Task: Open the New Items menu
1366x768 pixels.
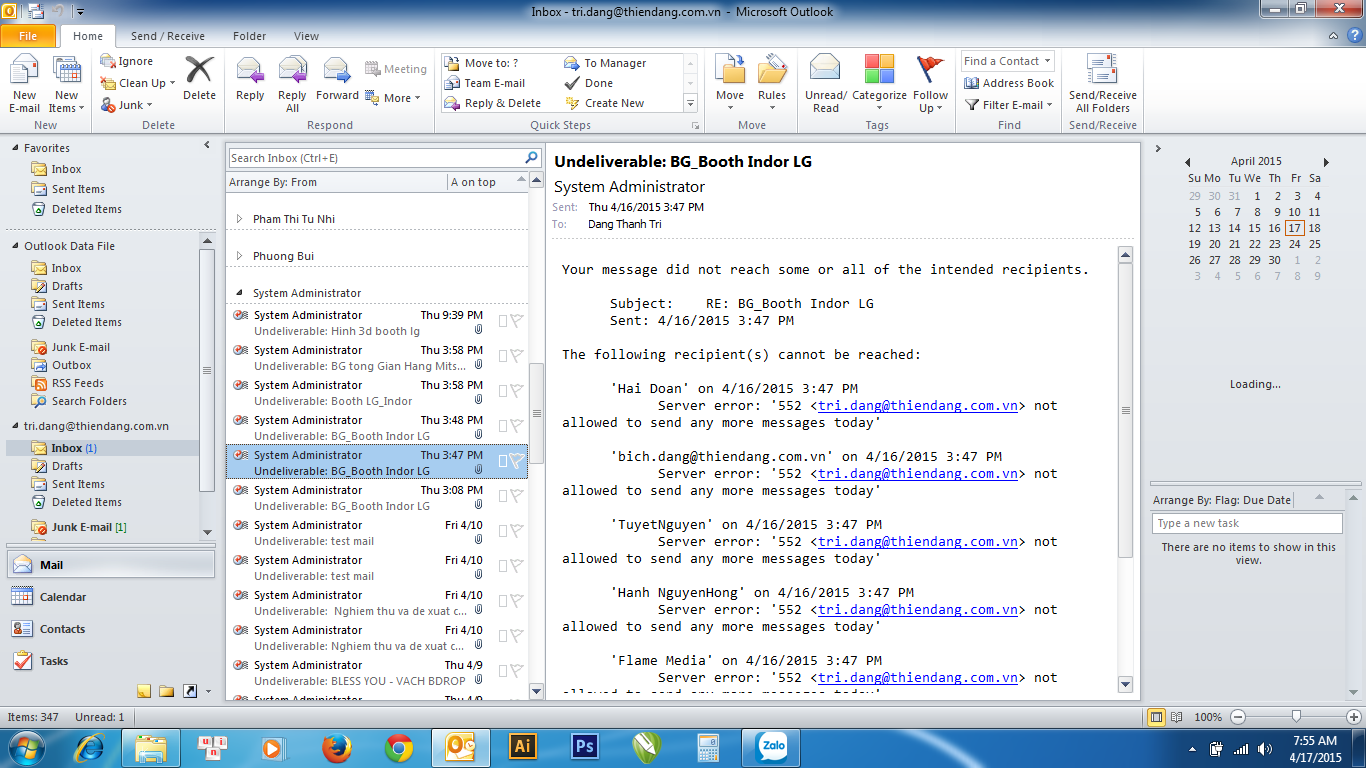Action: [67, 85]
